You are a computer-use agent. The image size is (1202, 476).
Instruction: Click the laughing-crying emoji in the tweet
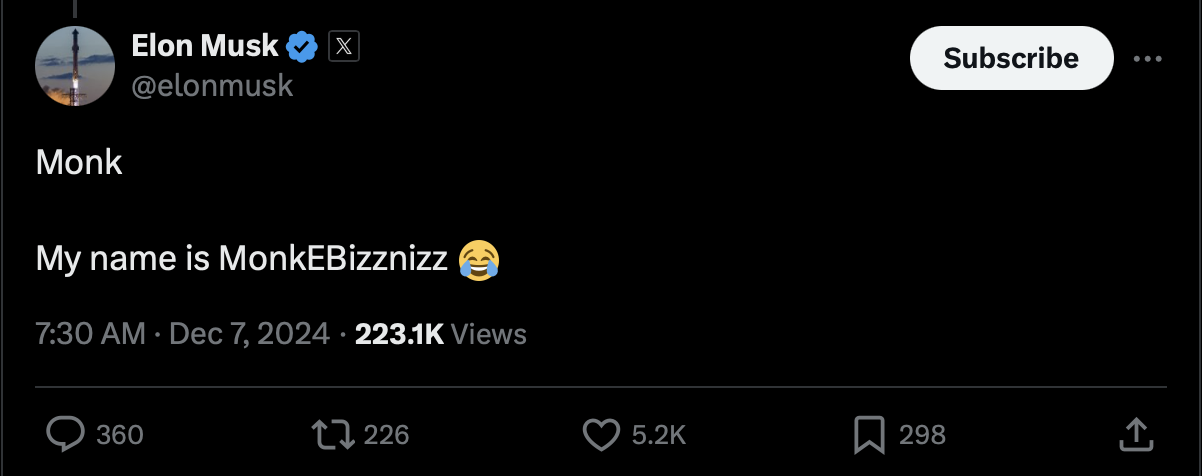pyautogui.click(x=479, y=260)
